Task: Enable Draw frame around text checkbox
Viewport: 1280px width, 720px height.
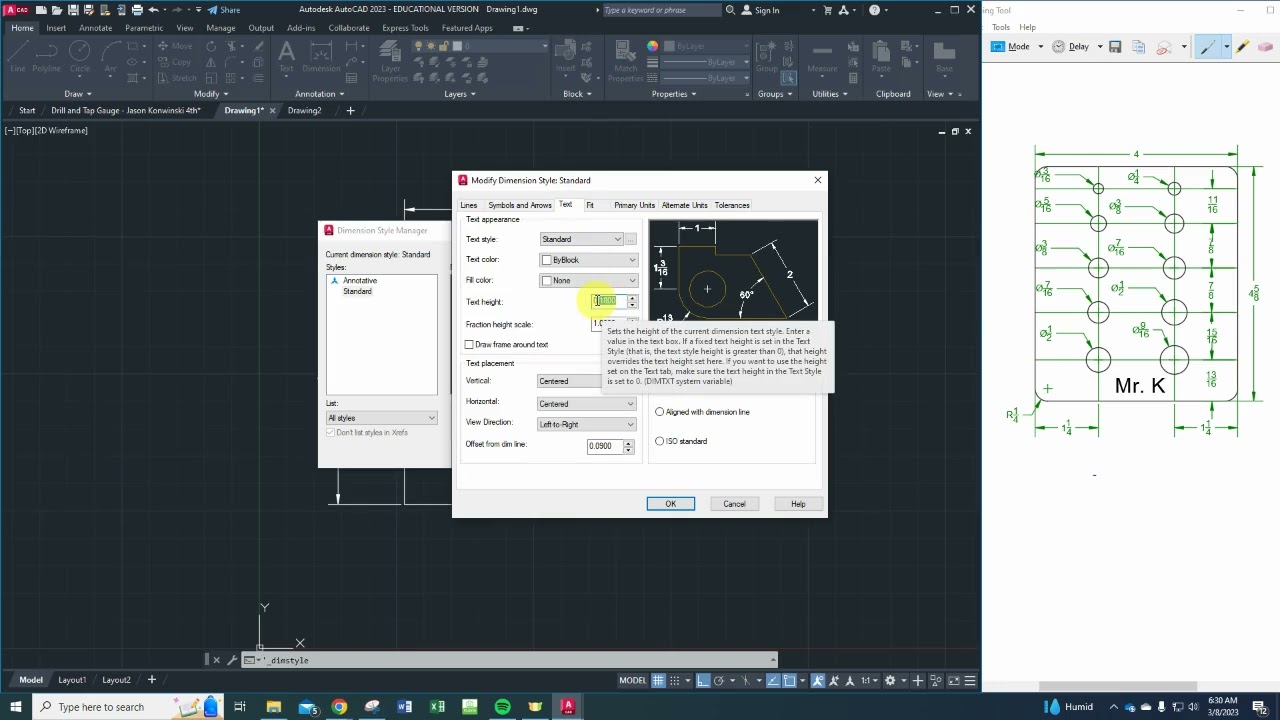Action: [x=469, y=344]
